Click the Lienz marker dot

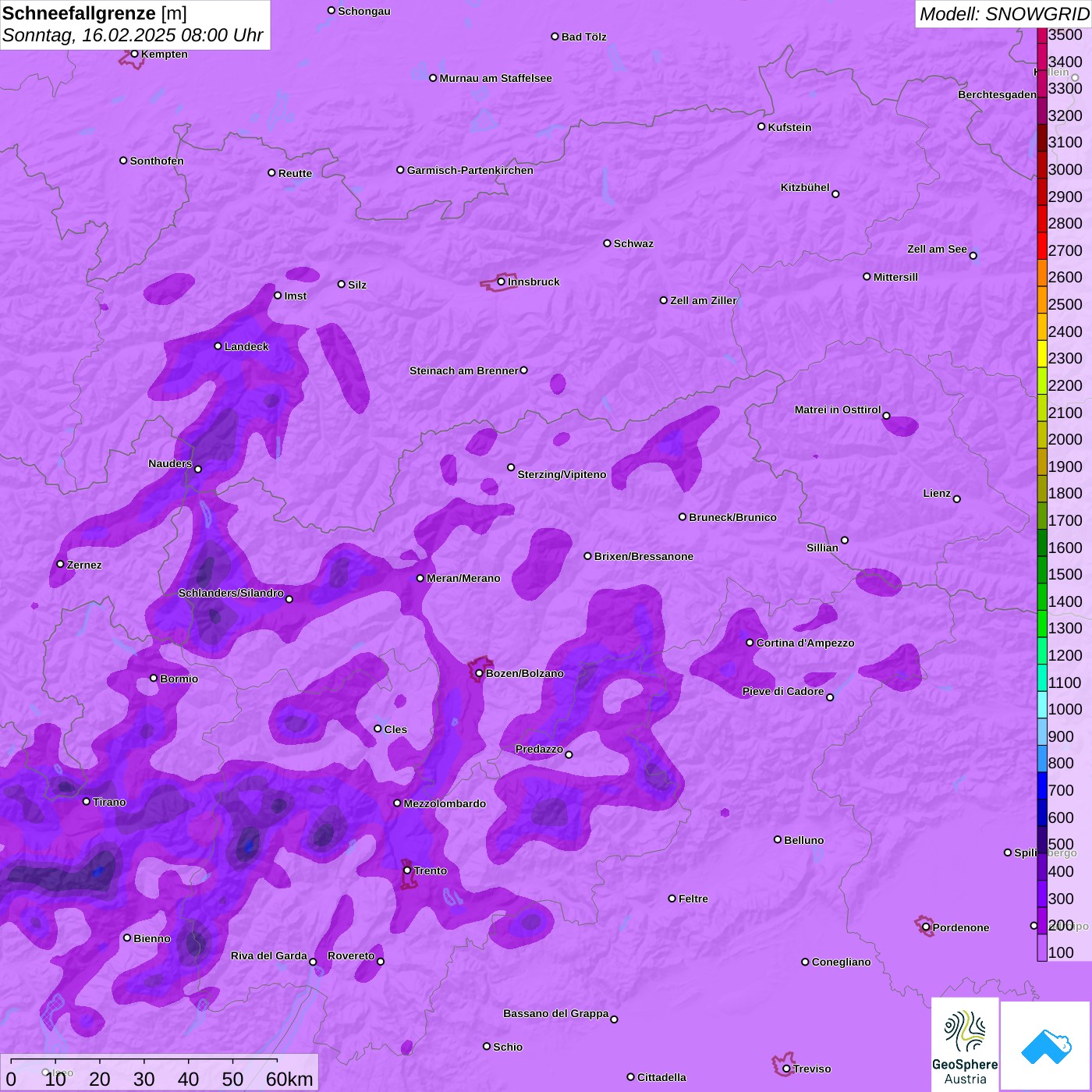click(957, 499)
